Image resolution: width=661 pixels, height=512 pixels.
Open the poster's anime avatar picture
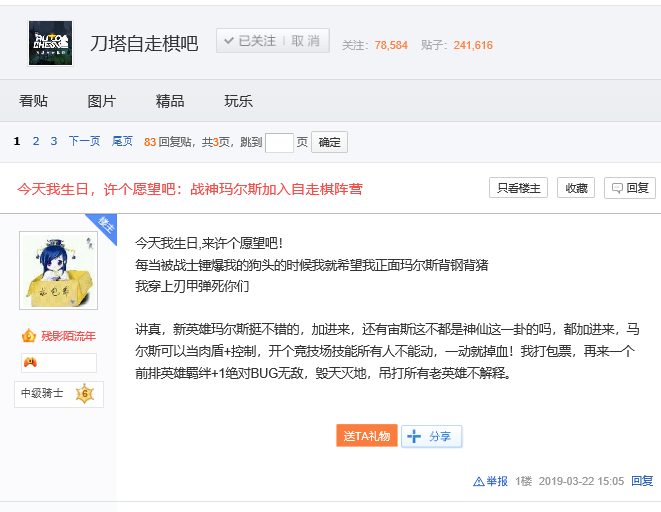(59, 271)
